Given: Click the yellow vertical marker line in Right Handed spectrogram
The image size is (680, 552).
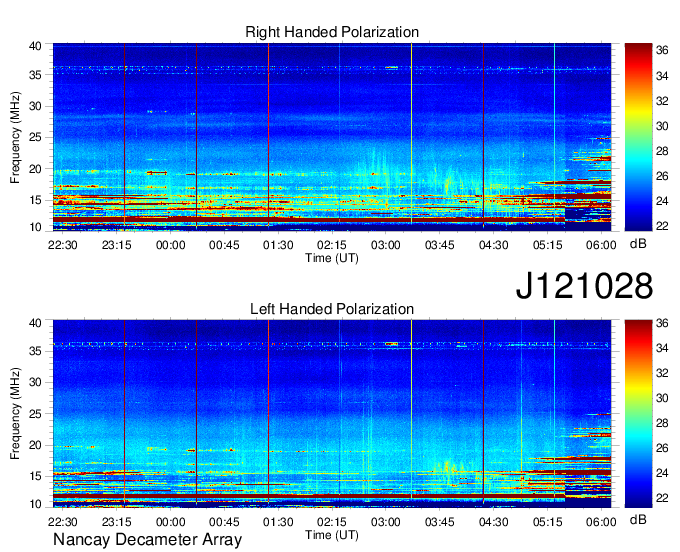Looking at the screenshot, I should tap(411, 134).
